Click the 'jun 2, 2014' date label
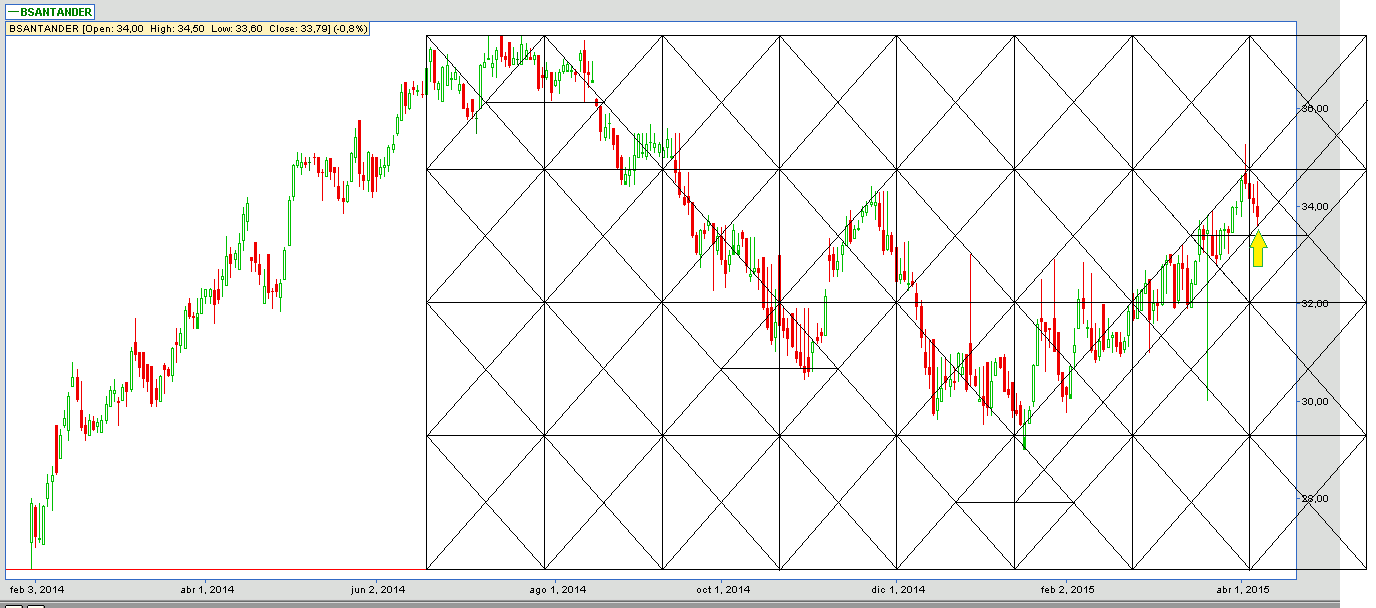Image resolution: width=1376 pixels, height=608 pixels. [378, 590]
